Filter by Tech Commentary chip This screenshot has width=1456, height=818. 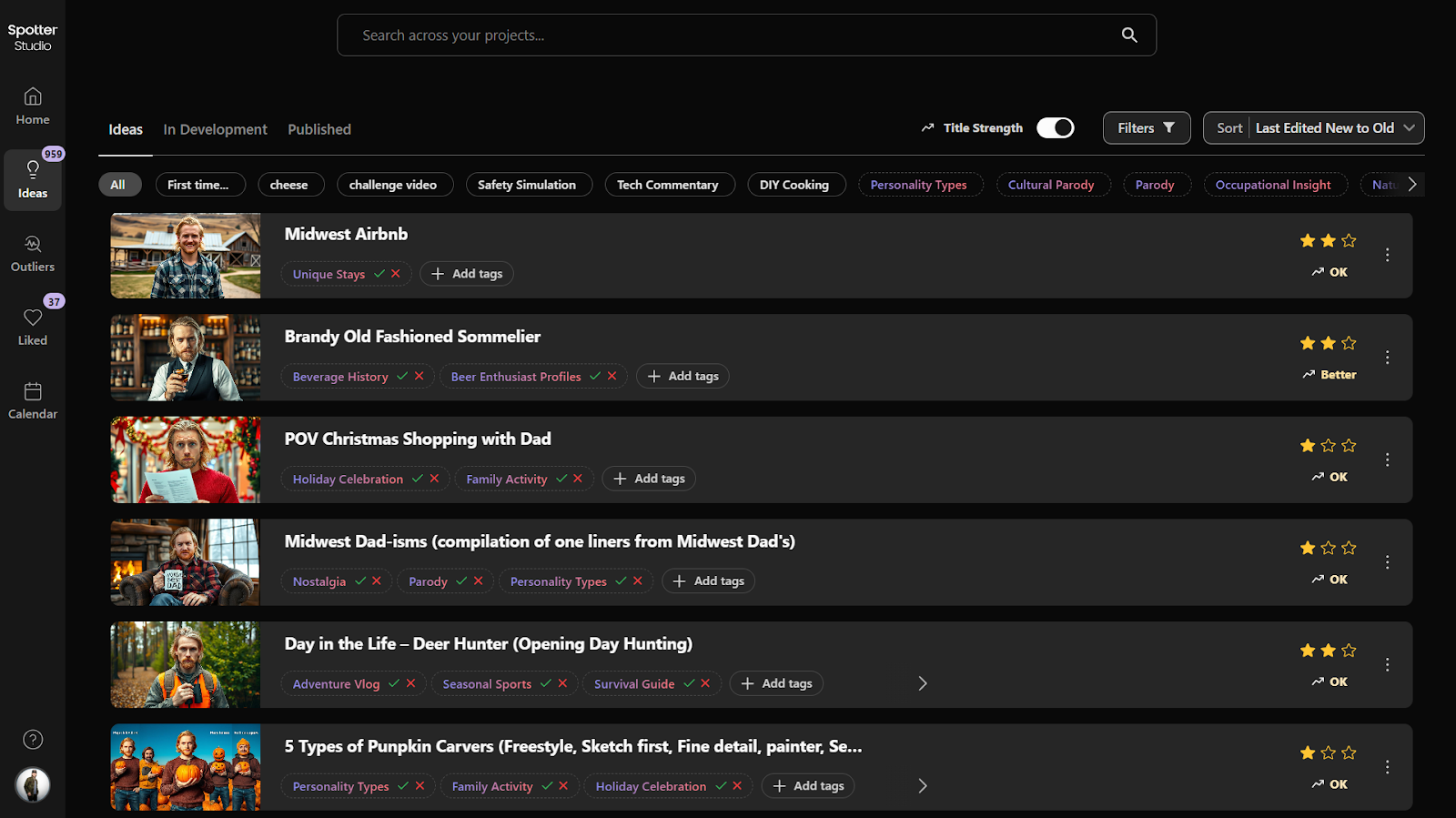coord(668,185)
